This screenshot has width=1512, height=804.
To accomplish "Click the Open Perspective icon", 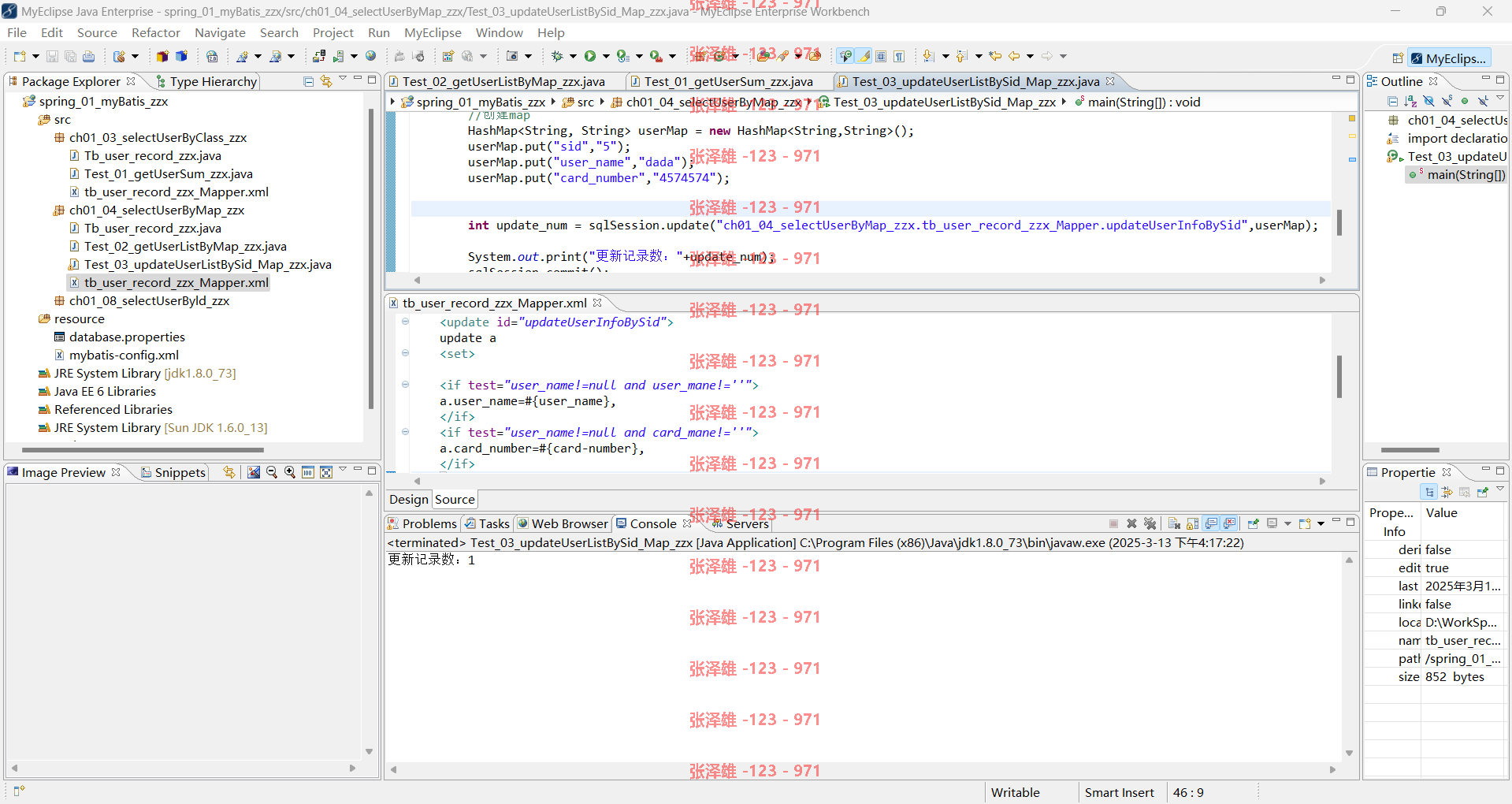I will click(1397, 58).
